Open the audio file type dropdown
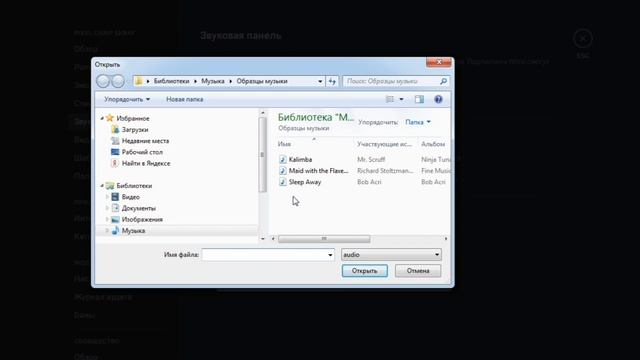640x360 pixels. 391,255
